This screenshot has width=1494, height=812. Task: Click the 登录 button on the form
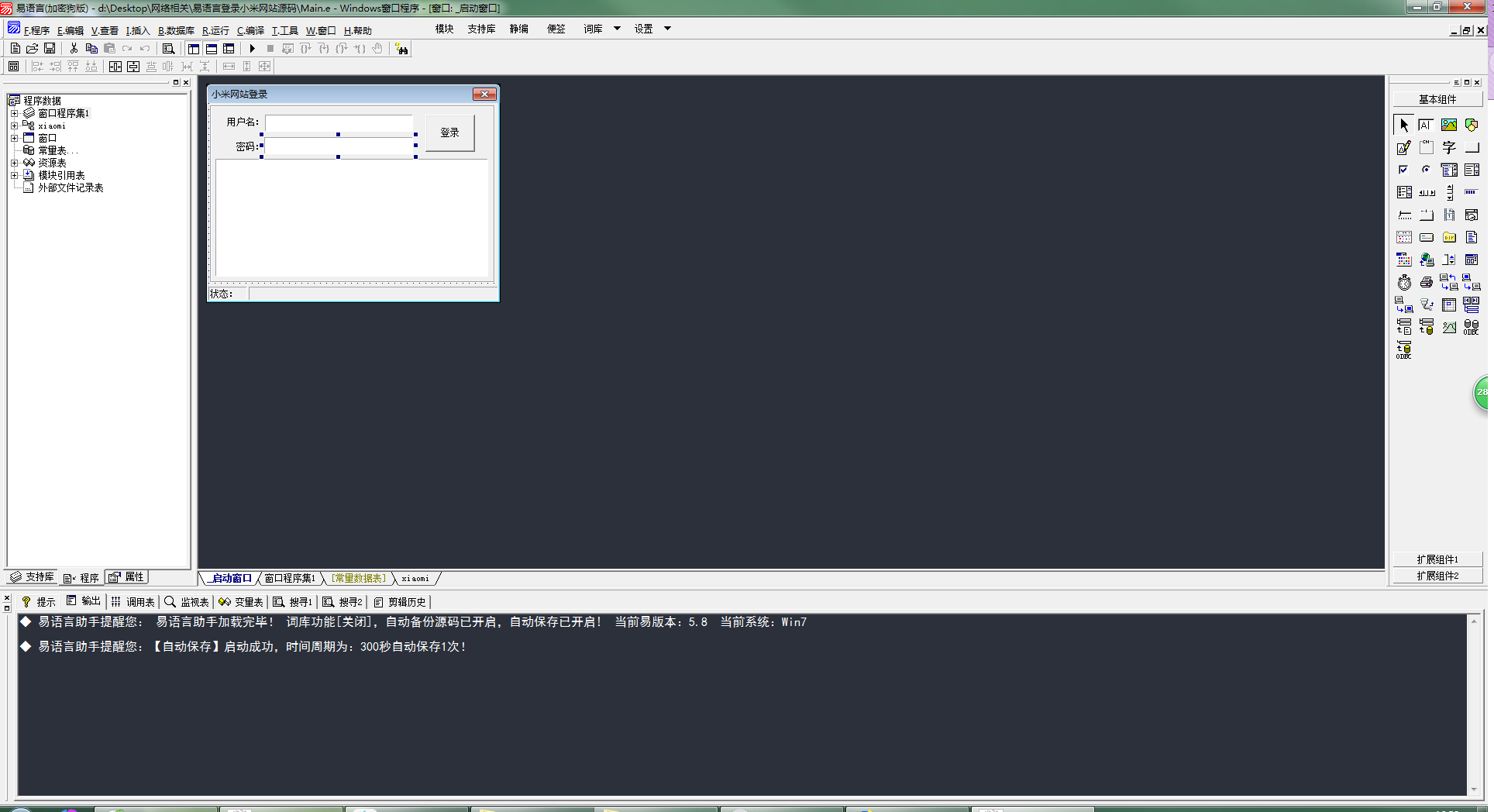[449, 132]
